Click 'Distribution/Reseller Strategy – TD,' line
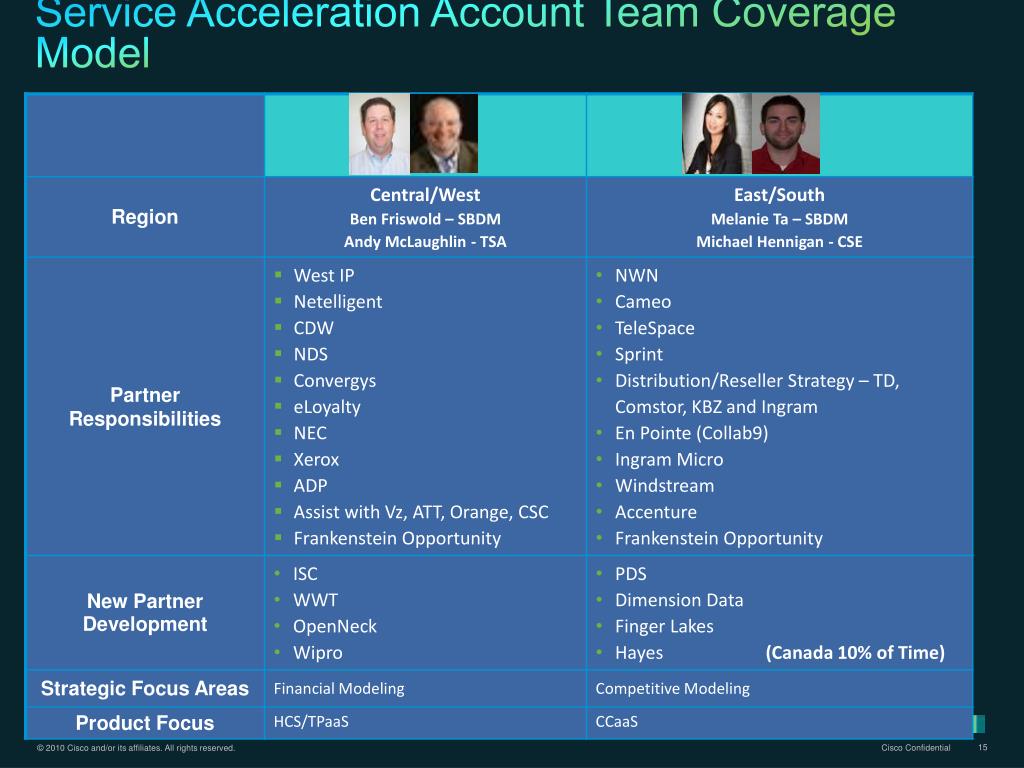This screenshot has width=1024, height=768. click(x=757, y=381)
